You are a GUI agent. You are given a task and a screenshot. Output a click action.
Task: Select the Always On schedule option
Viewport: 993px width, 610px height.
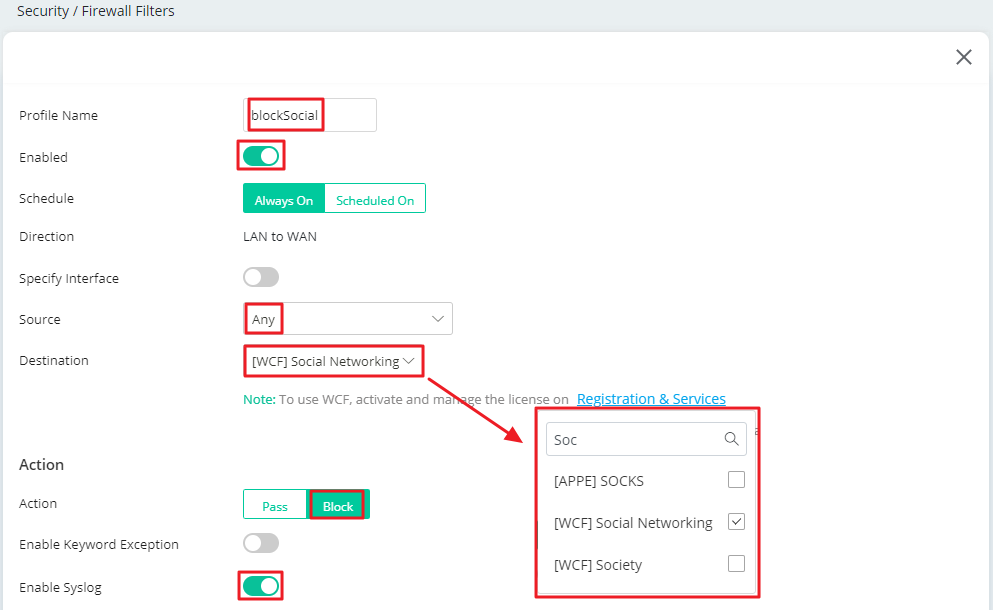click(x=284, y=199)
